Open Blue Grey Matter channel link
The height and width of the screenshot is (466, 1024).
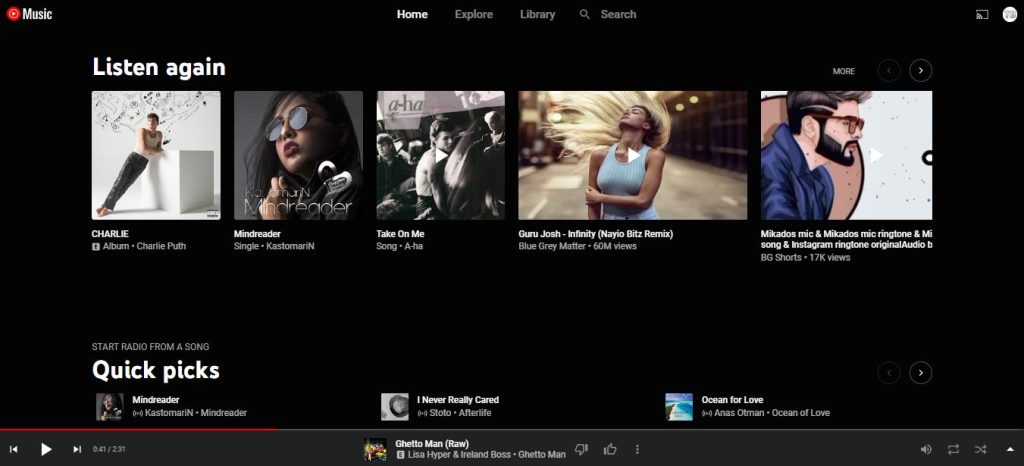pyautogui.click(x=552, y=246)
